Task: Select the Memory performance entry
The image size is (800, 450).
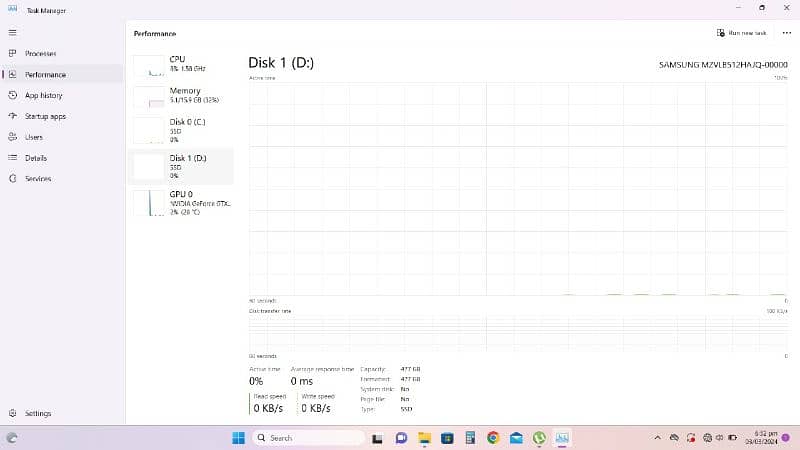Action: pos(181,95)
